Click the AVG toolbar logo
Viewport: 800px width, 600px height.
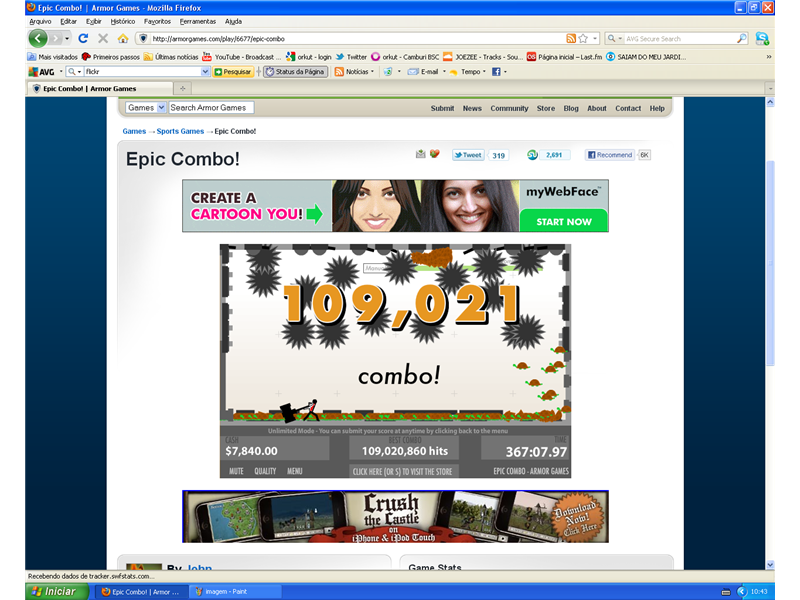(x=41, y=72)
